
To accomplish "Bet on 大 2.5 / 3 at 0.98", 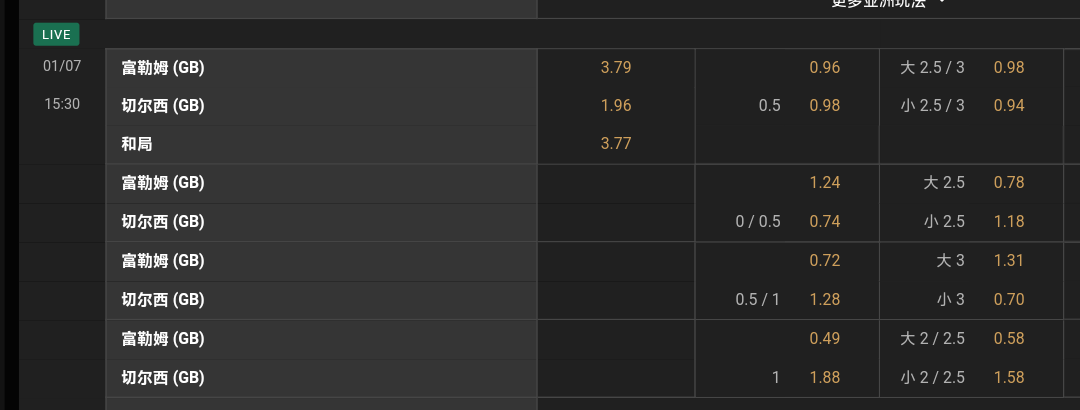I will tap(1009, 68).
